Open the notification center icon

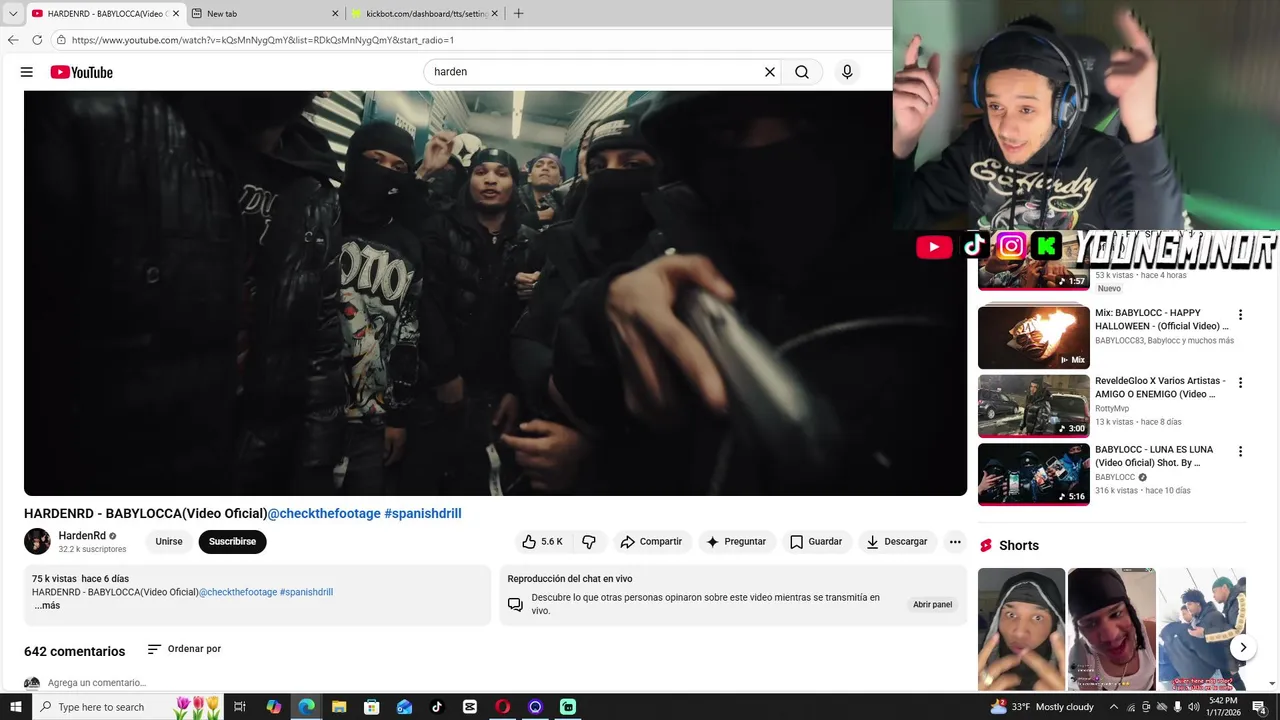(1259, 707)
